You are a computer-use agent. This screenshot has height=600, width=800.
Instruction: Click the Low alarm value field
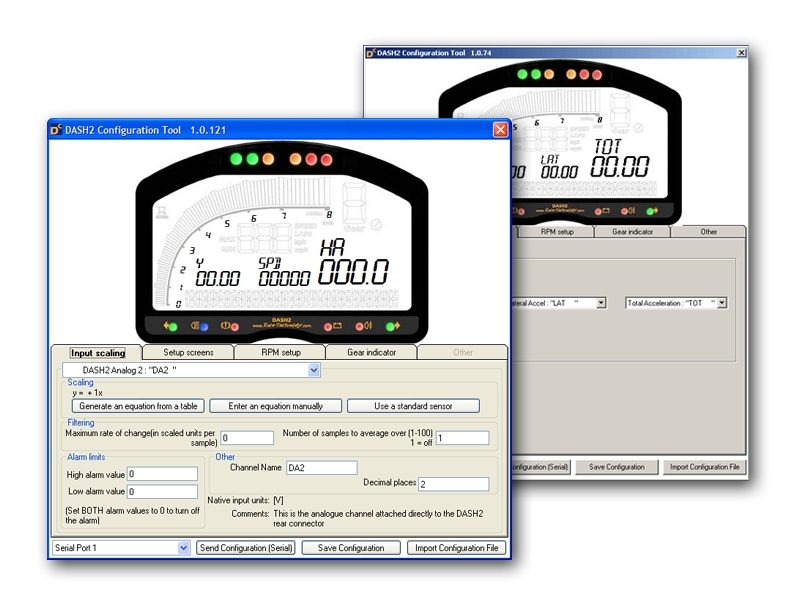coord(162,492)
